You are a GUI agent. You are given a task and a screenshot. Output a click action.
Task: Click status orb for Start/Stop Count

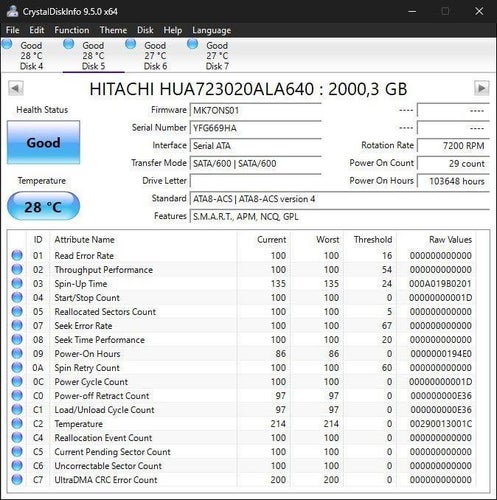tap(17, 297)
